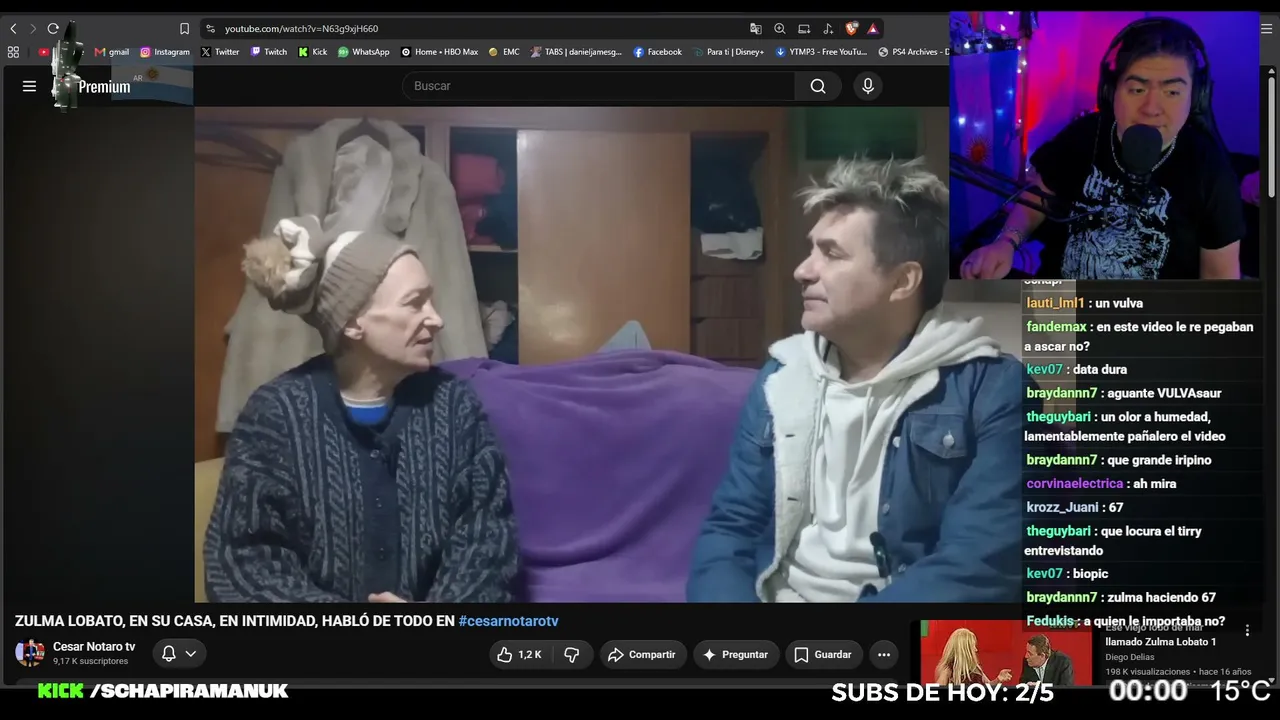Click 'zulma haciendo 67' chat message
Screen dimensions: 1280x720
(1161, 597)
